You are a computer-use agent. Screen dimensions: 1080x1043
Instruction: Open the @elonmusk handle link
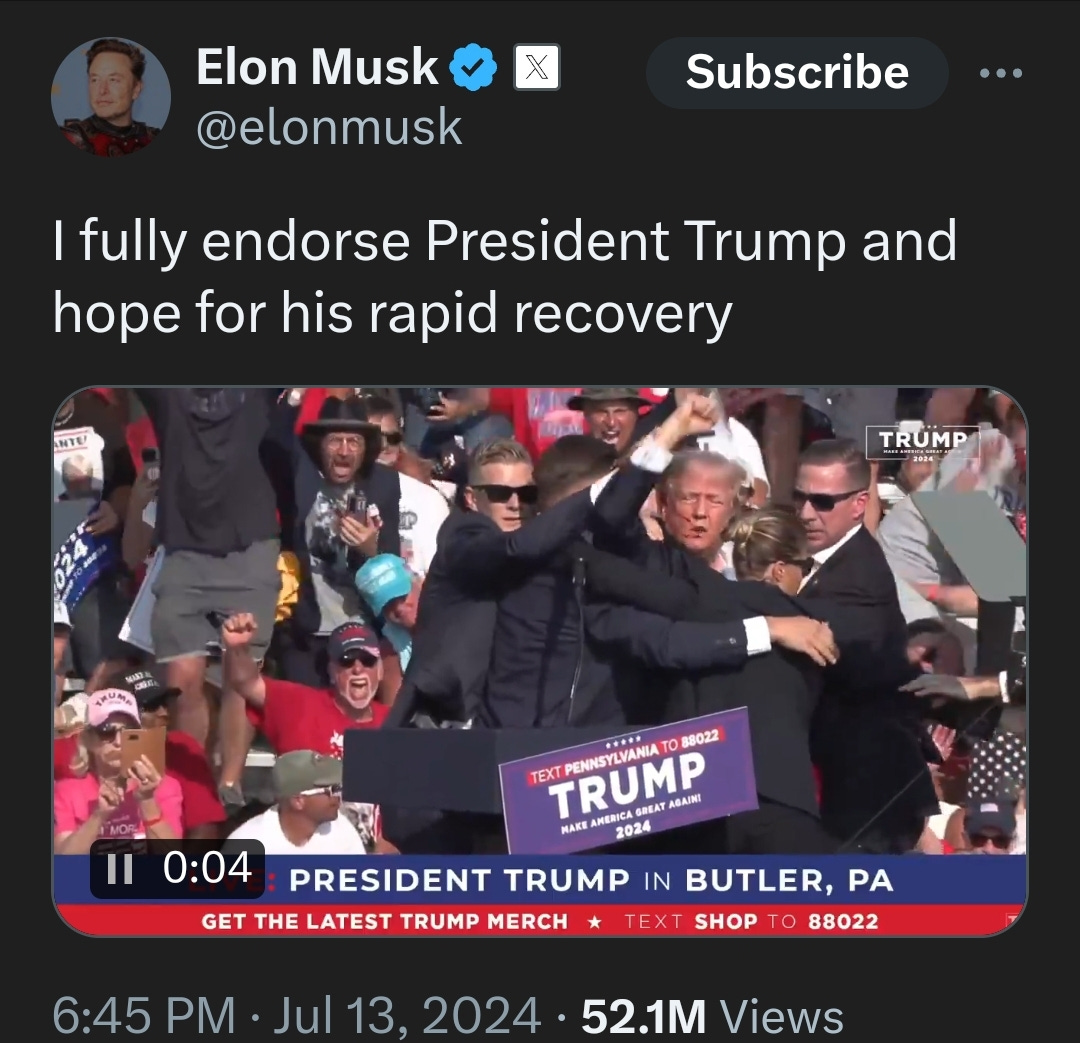pyautogui.click(x=329, y=127)
